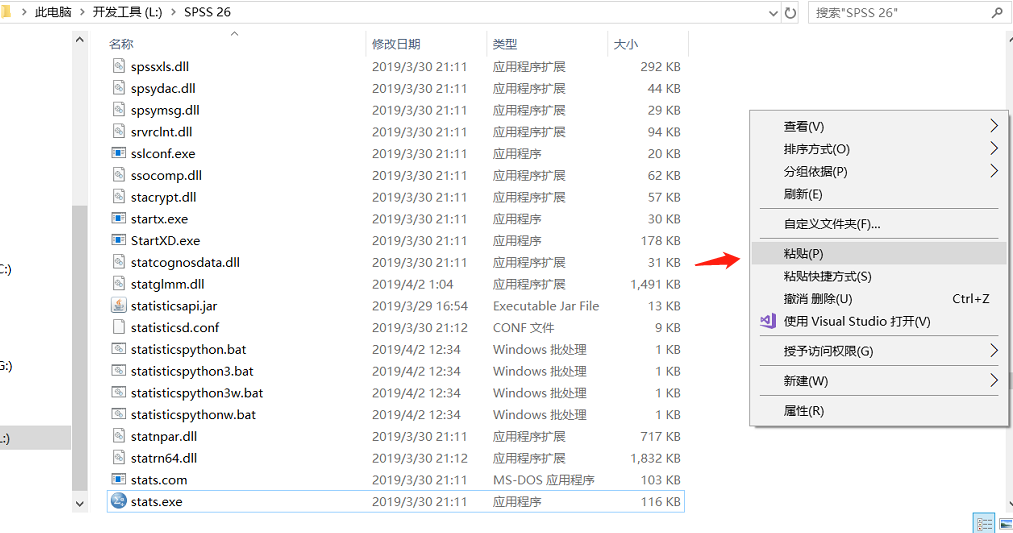Switch to details view layout icon
The image size is (1013, 533).
click(x=984, y=523)
